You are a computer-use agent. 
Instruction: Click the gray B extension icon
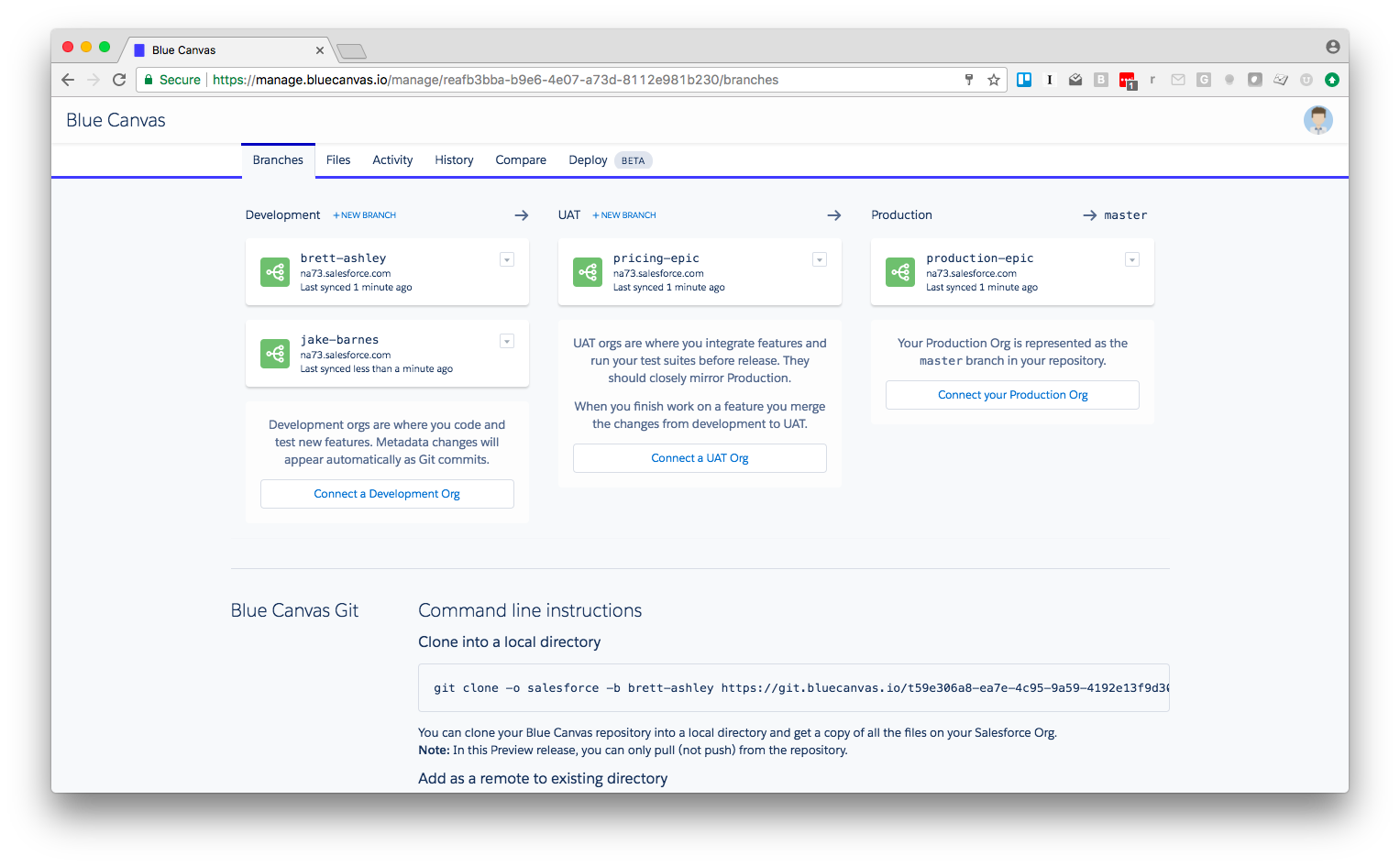1101,80
